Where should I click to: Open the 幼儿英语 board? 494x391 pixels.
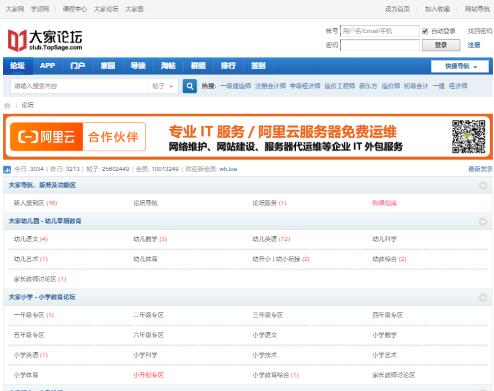click(265, 239)
